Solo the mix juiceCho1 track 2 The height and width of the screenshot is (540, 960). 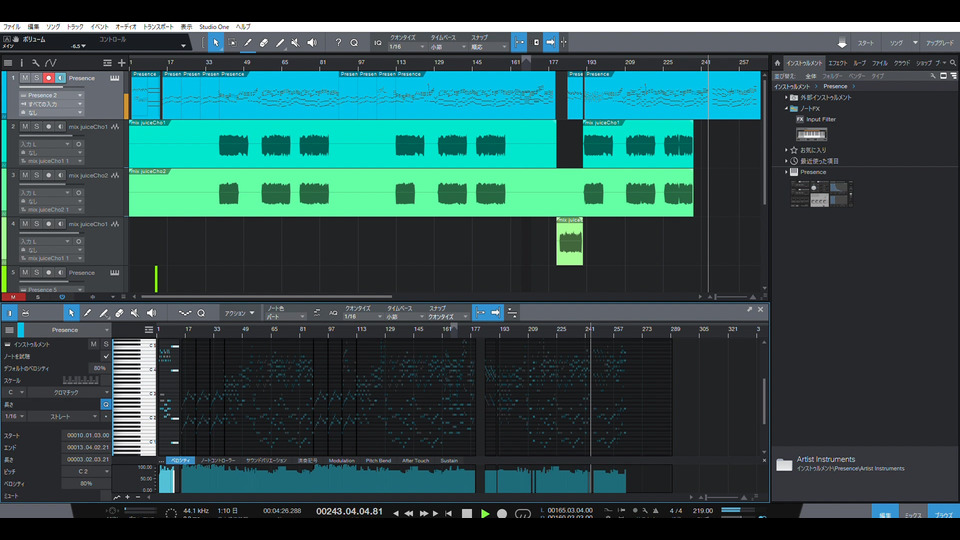[36, 127]
